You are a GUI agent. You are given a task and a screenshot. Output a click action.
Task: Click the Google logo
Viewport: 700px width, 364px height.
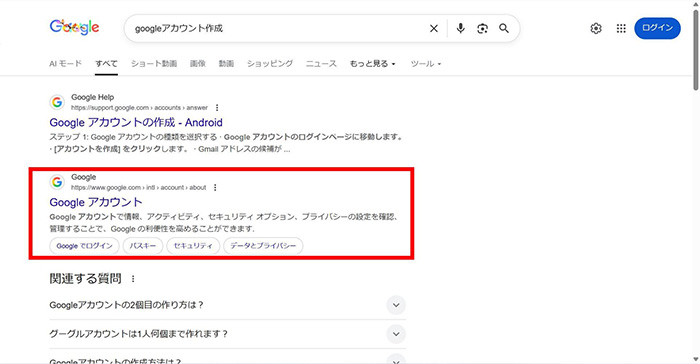[x=75, y=27]
